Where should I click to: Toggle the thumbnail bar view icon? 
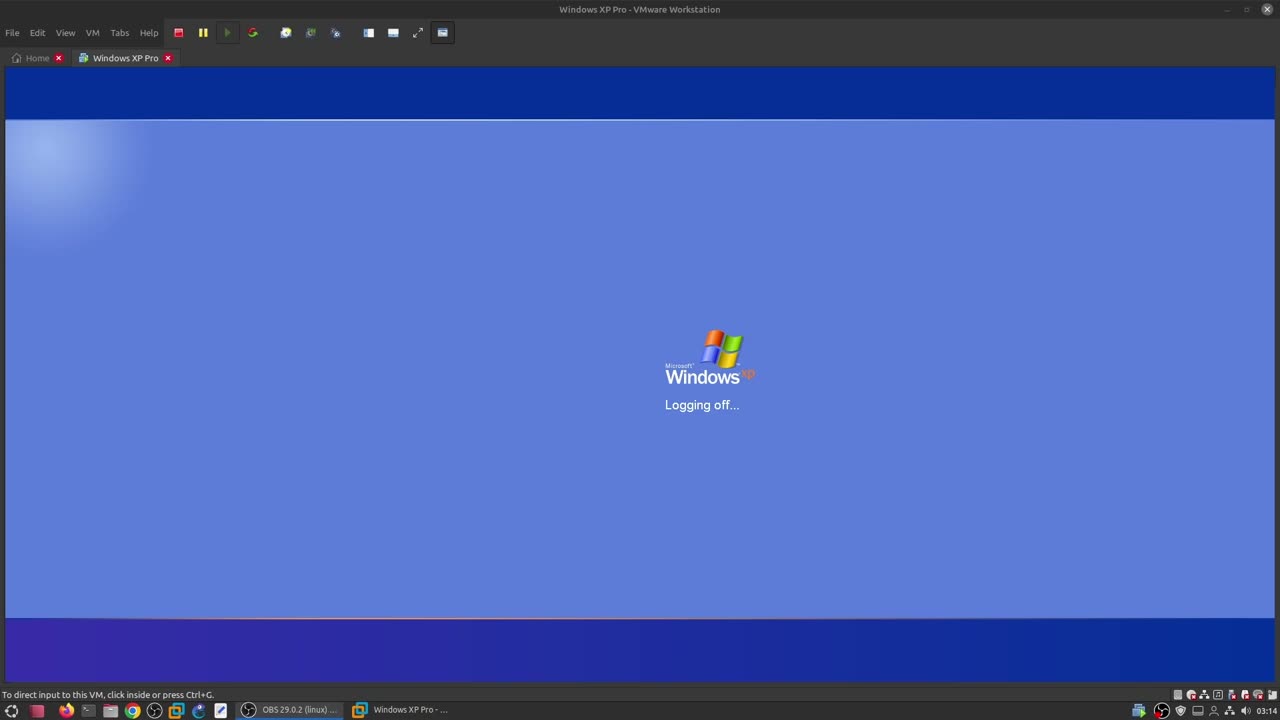tap(393, 33)
